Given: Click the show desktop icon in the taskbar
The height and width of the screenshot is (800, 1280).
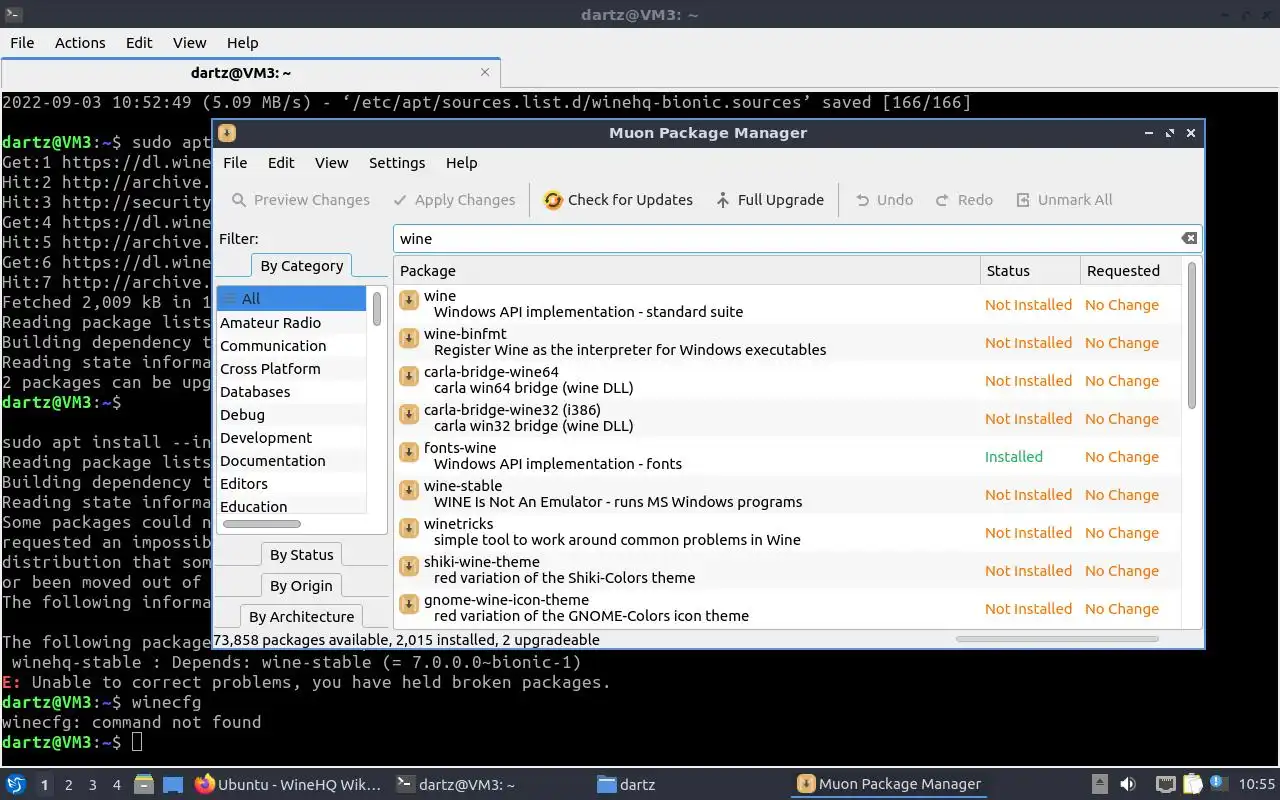Looking at the screenshot, I should 173,785.
